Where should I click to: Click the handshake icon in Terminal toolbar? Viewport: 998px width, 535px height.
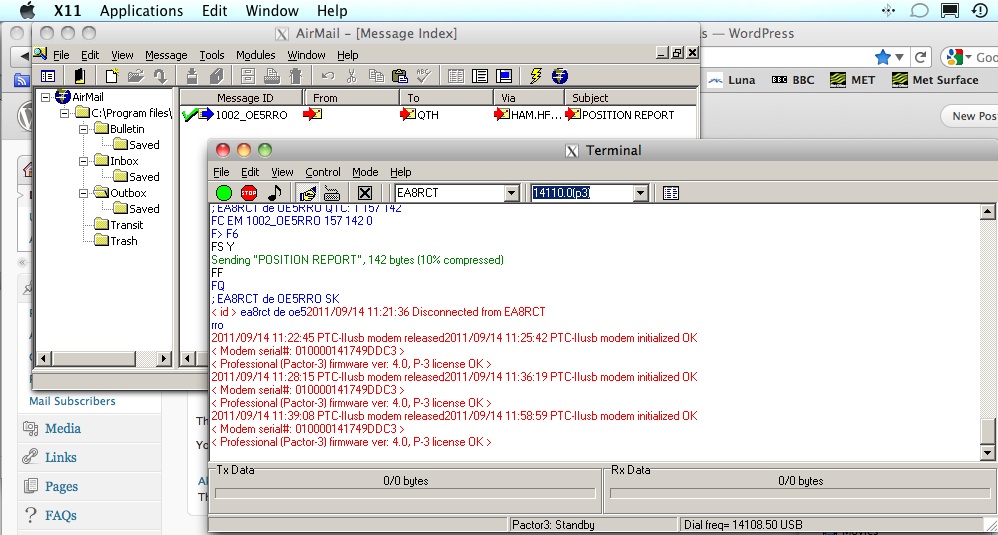click(x=309, y=193)
